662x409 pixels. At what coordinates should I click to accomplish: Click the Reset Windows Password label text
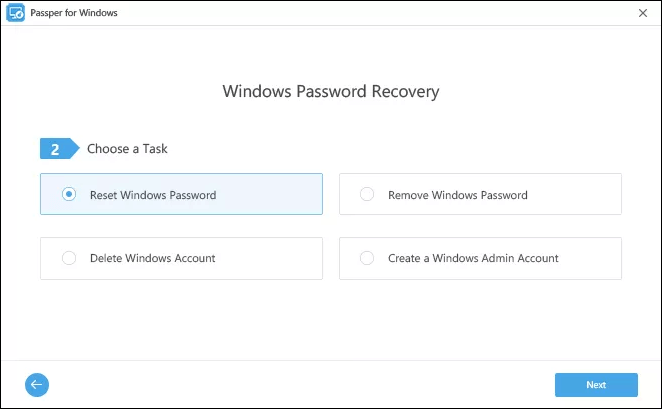coord(152,195)
